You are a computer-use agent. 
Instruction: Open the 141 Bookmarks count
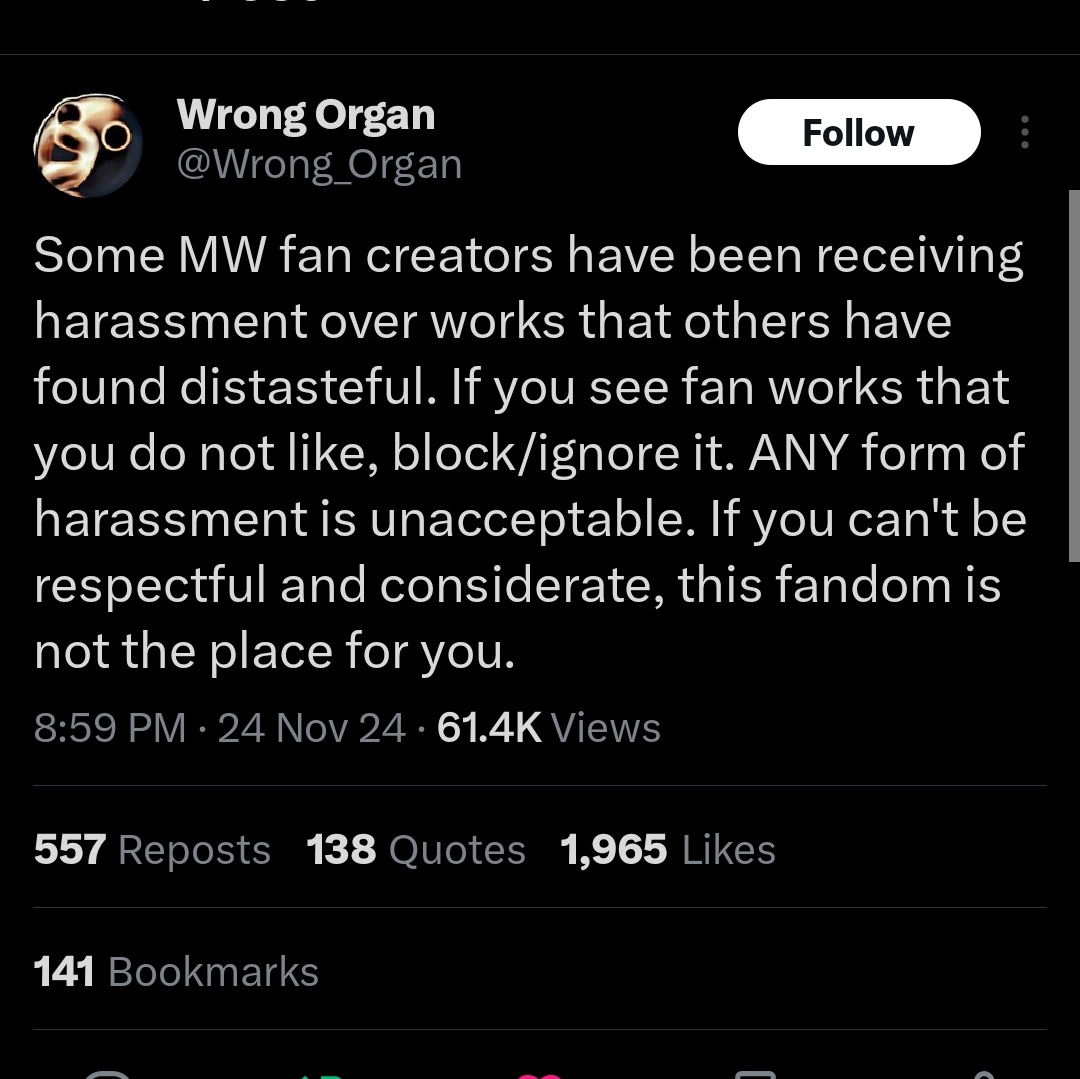pos(176,972)
